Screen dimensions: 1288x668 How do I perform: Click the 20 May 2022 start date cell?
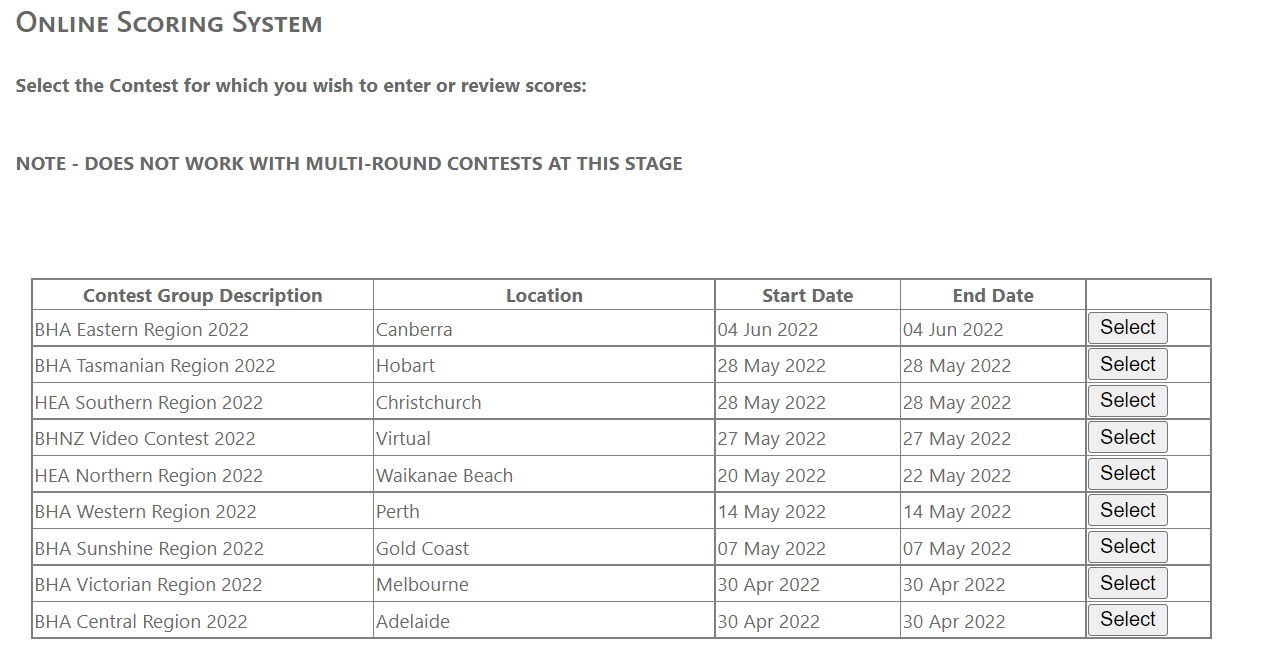click(x=771, y=476)
